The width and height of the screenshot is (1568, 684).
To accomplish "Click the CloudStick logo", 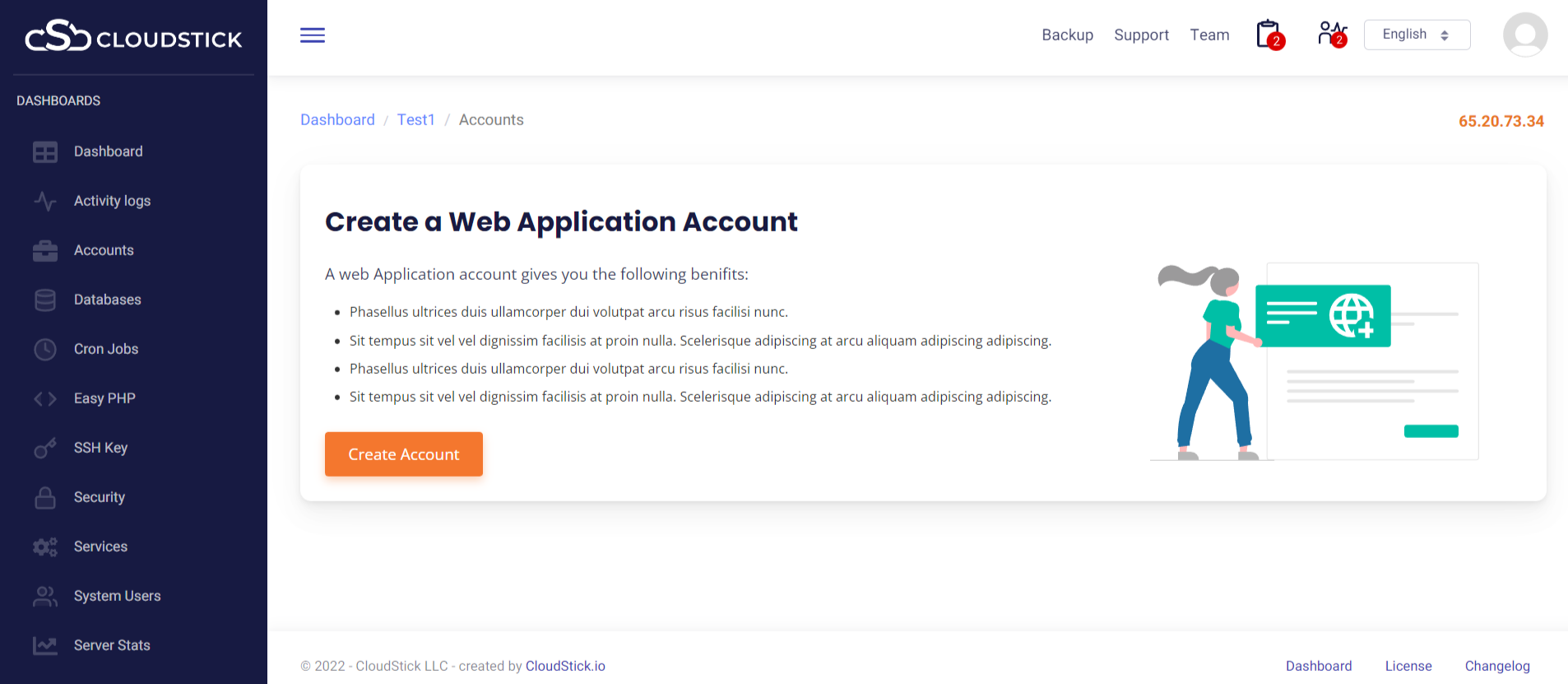I will (x=133, y=36).
